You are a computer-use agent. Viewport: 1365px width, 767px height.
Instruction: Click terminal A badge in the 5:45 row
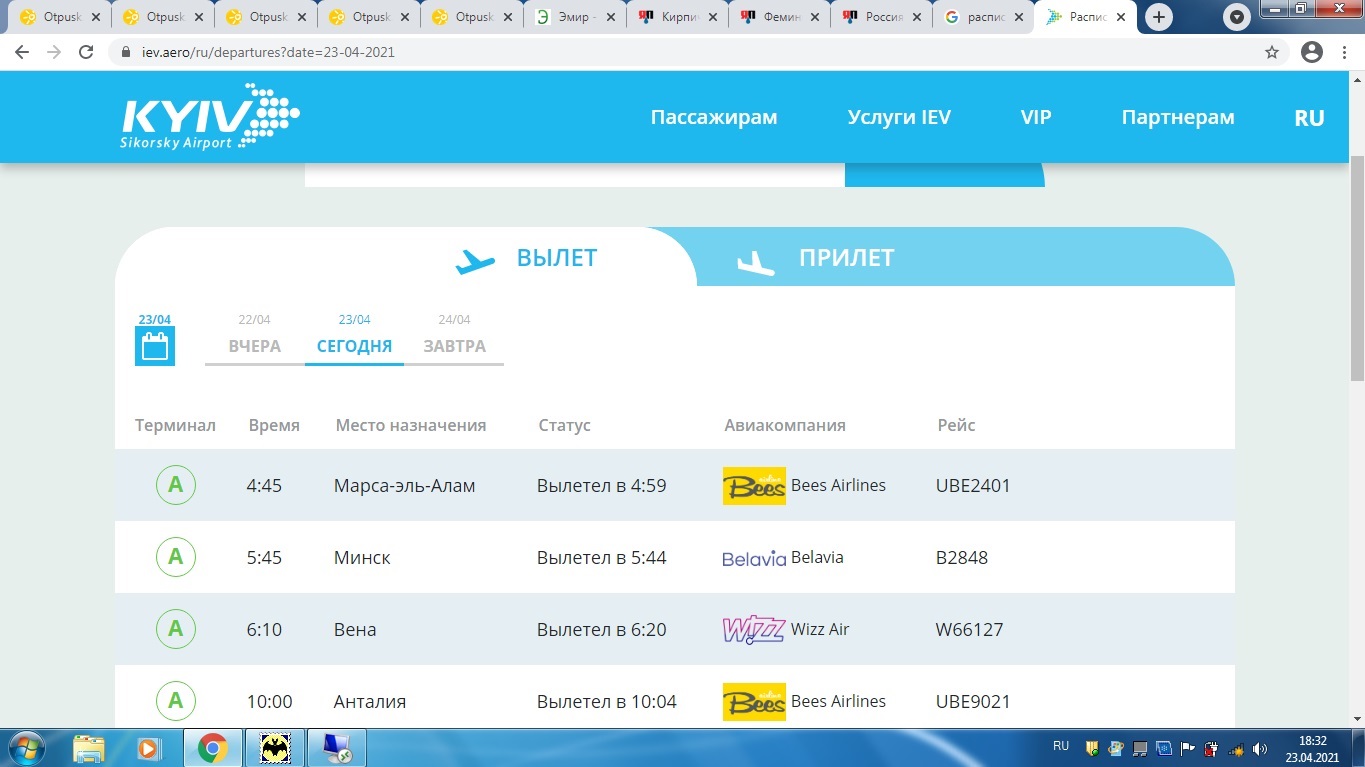point(176,557)
